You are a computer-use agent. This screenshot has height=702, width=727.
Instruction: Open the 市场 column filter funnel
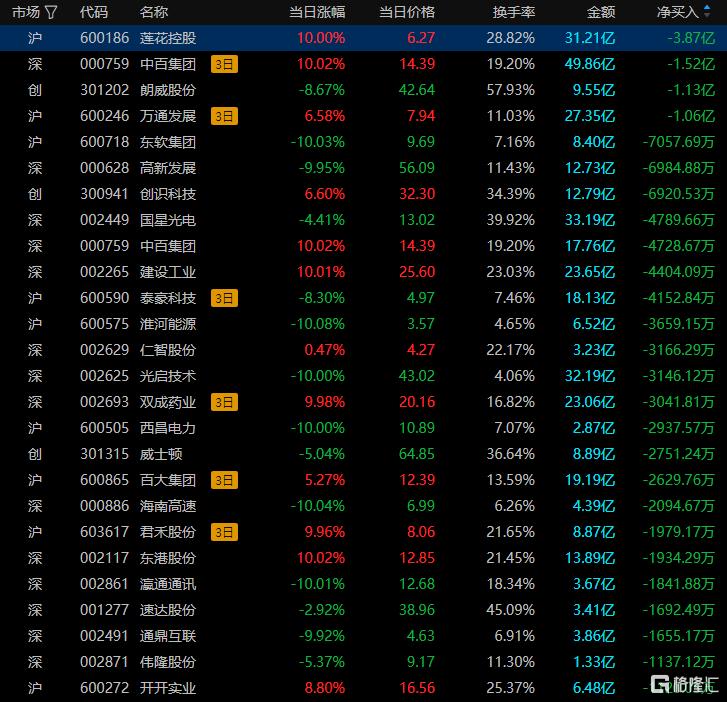(51, 12)
